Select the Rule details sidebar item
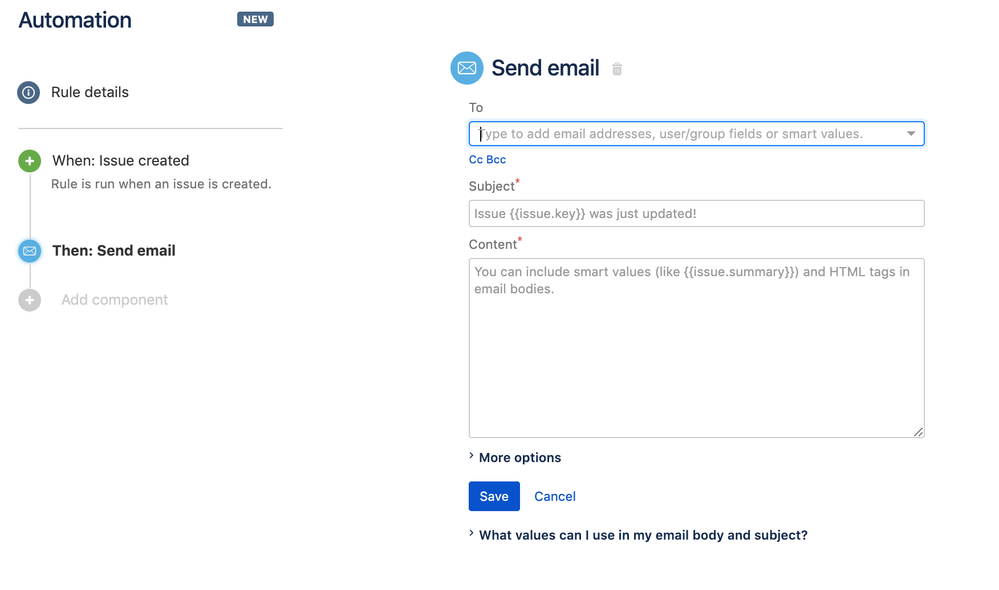Viewport: 999px width, 590px height. coord(87,92)
